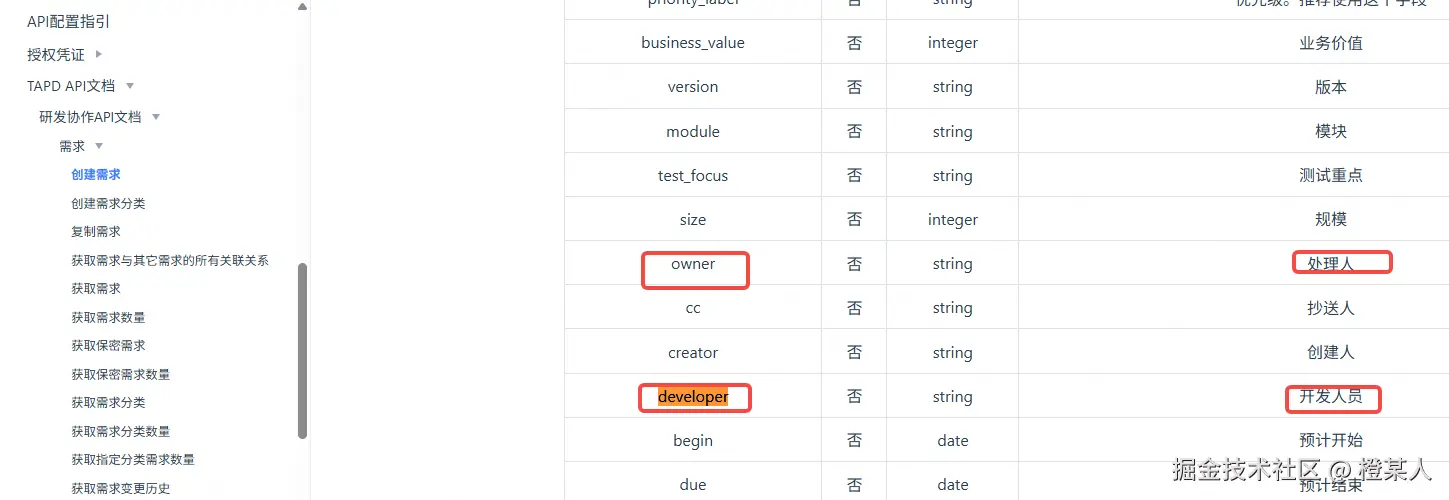Click the highlighted developer field name
Viewport: 1449px width, 500px height.
[x=693, y=397]
